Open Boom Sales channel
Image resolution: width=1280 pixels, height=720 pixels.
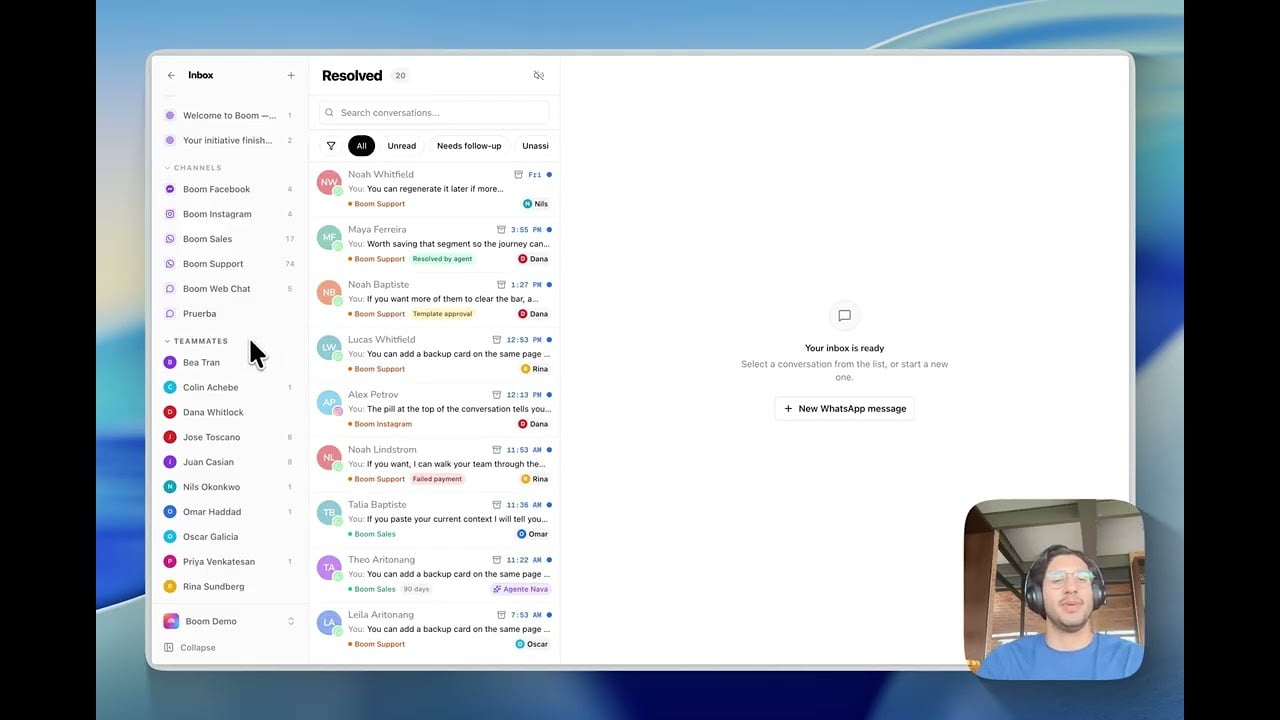click(x=229, y=239)
